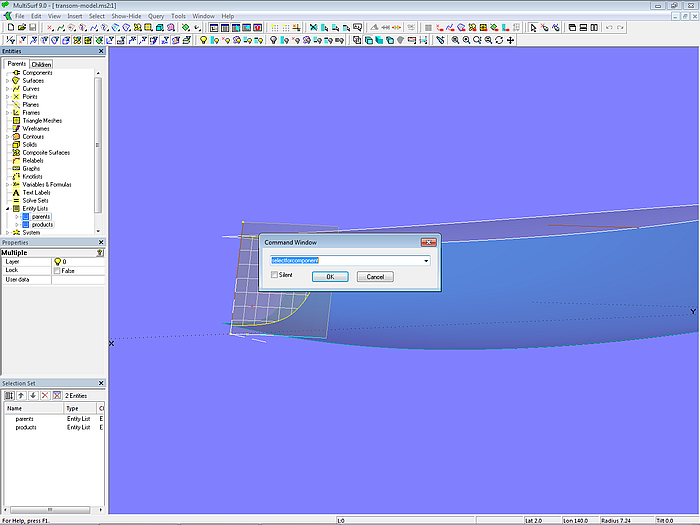Click the Open file folder icon
Image resolution: width=700 pixels, height=525 pixels.
20,28
